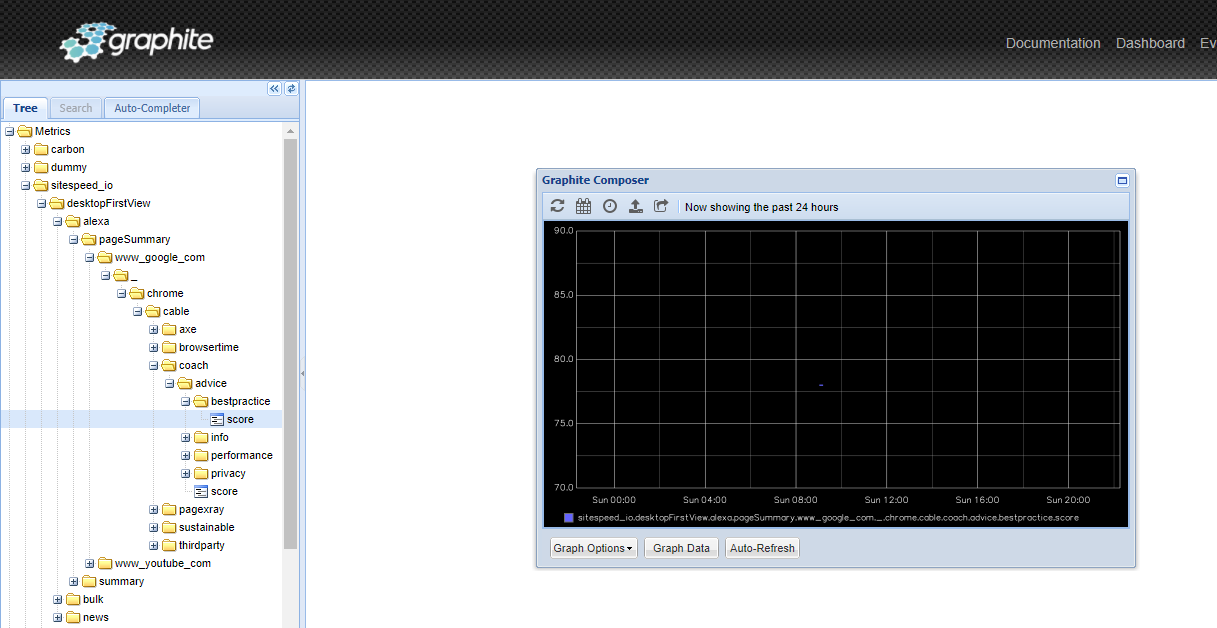Collapse the metrics sidebar with double-arrow icon
Image resolution: width=1217 pixels, height=628 pixels.
273,88
